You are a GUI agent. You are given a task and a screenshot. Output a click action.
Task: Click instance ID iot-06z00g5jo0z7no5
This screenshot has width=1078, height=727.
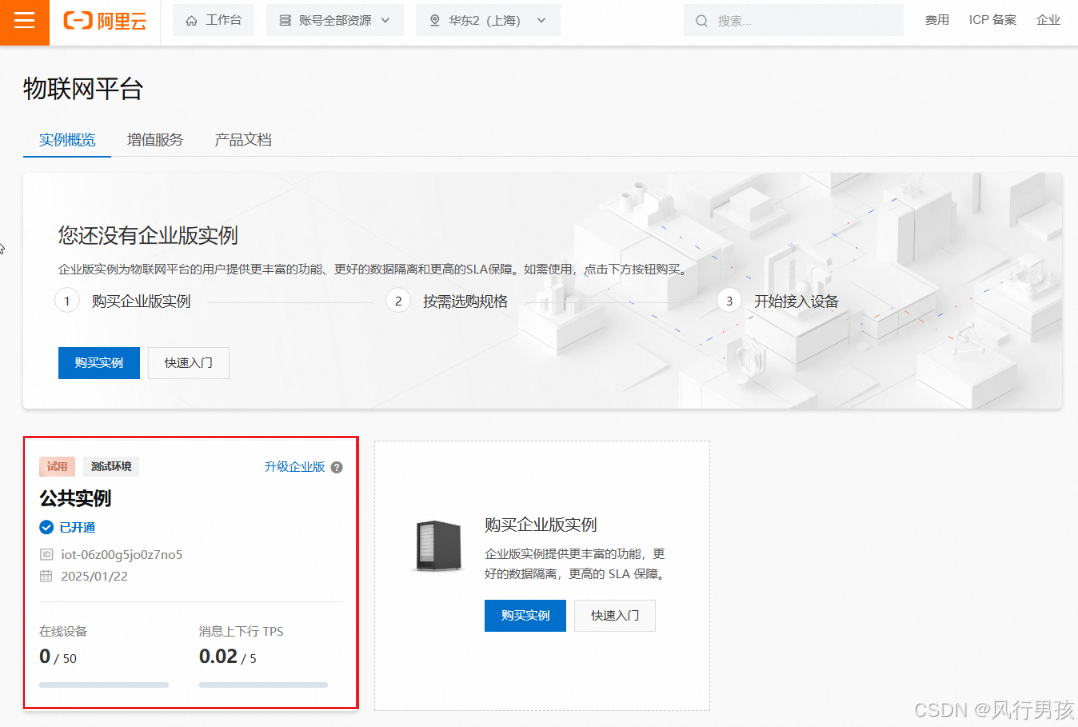click(122, 554)
